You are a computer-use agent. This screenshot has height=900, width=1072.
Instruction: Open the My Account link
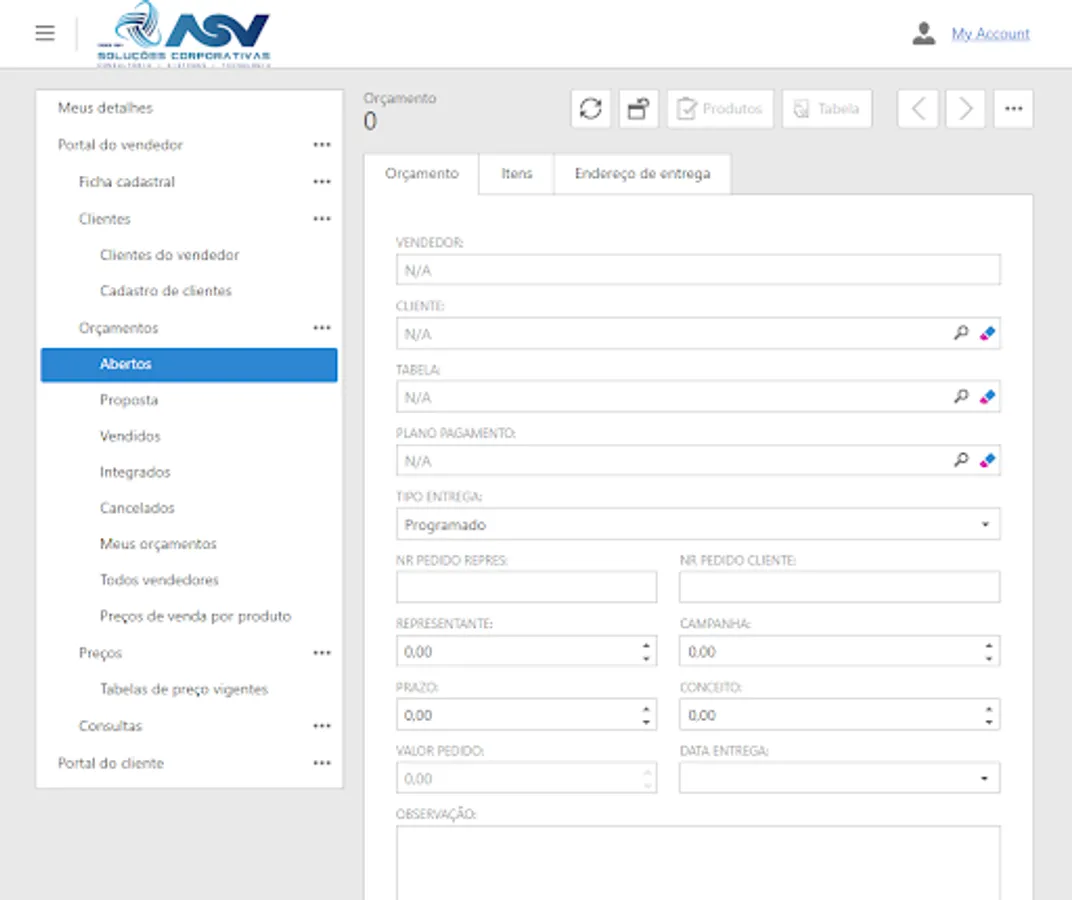tap(990, 34)
